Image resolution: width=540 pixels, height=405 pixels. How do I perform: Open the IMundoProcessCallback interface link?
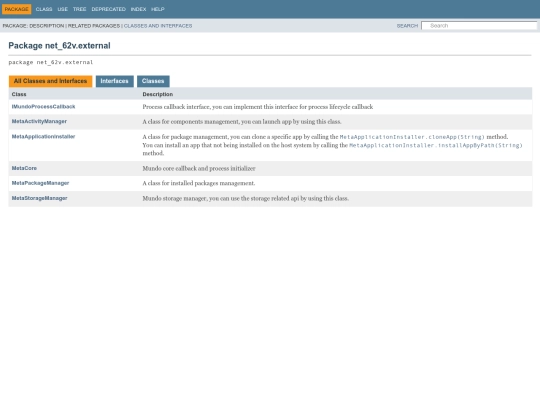pos(43,107)
